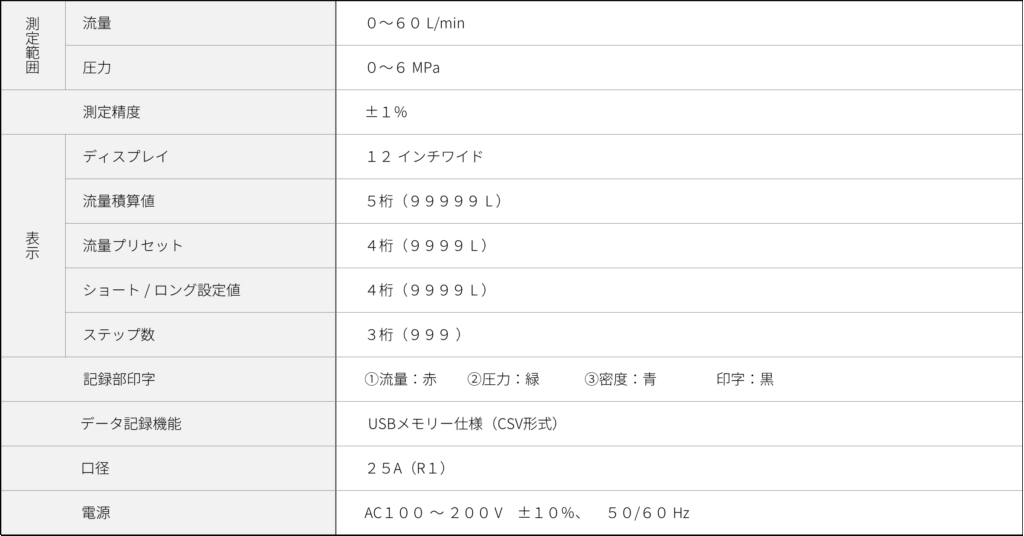This screenshot has height=536, width=1024.
Task: Click the AC100～200V power supply value
Action: [434, 513]
